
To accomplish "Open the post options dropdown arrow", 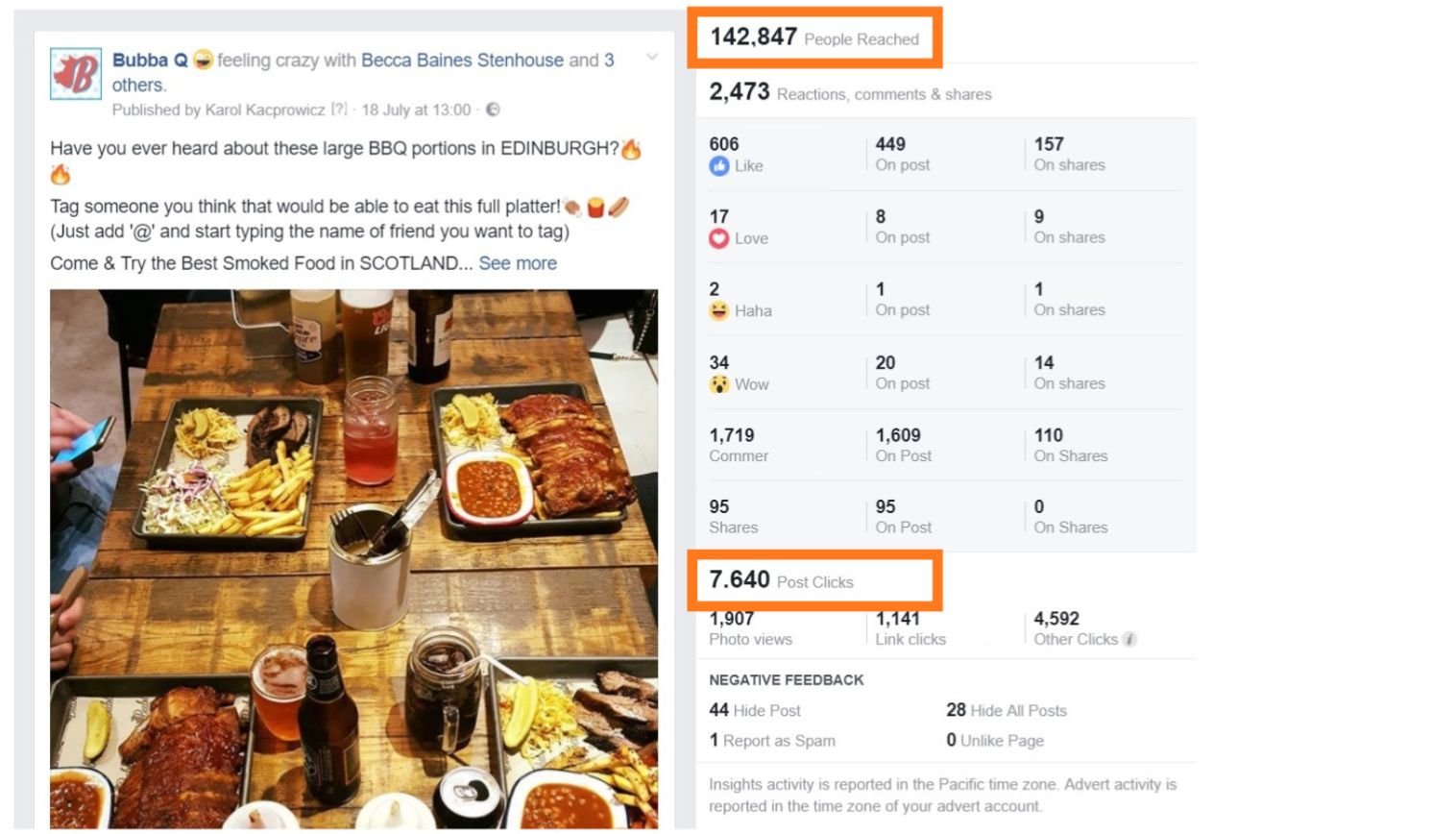I will 652,58.
